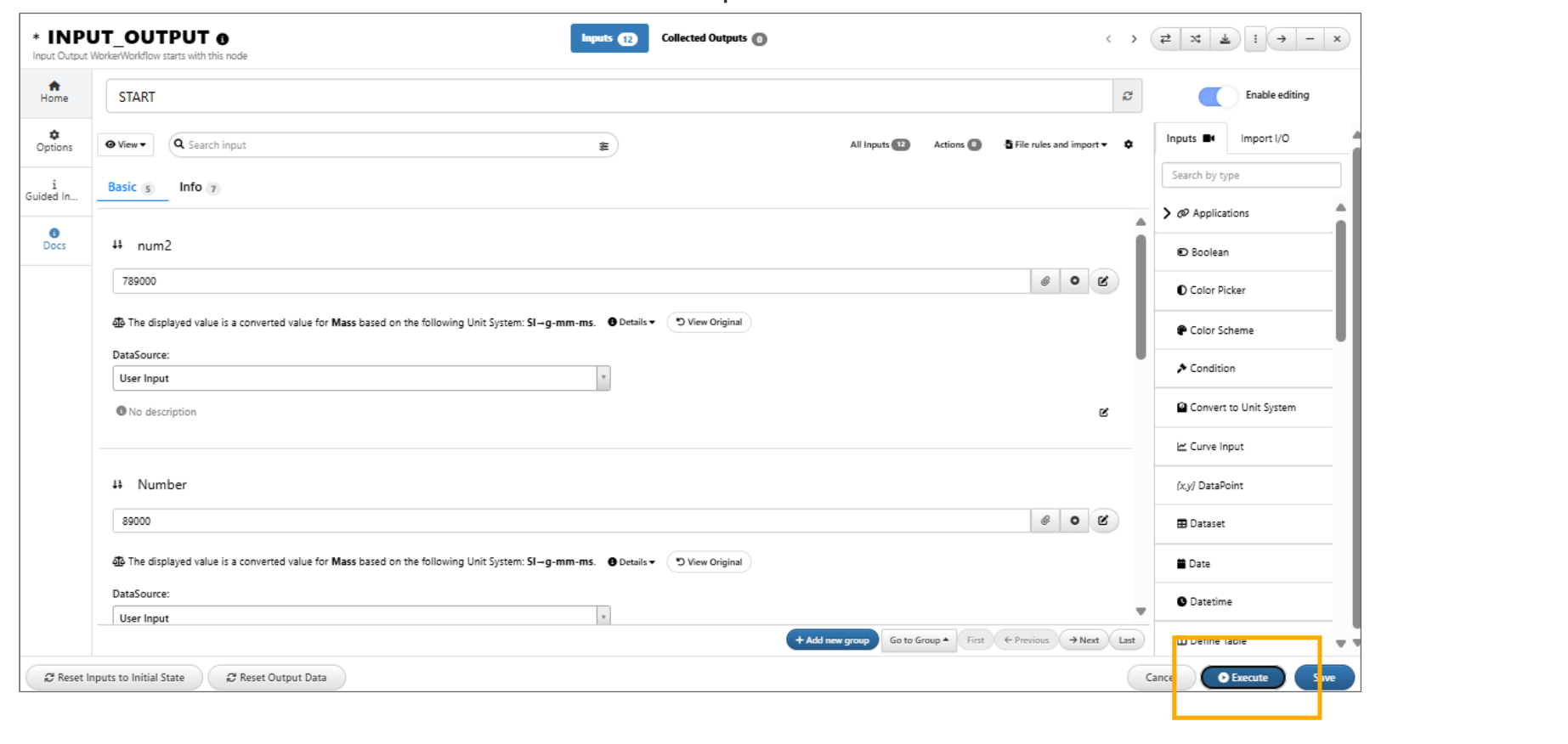1568x744 pixels.
Task: Click the reorder handle icon beside Number
Action: coord(117,484)
